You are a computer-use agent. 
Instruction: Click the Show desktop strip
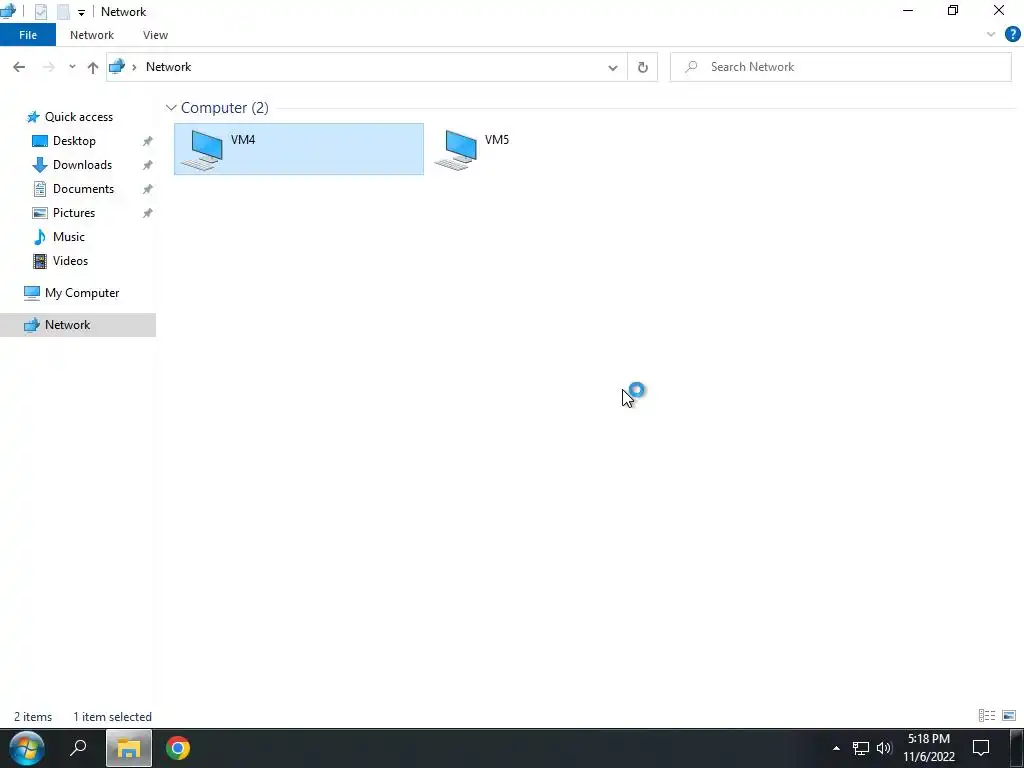click(x=1017, y=748)
